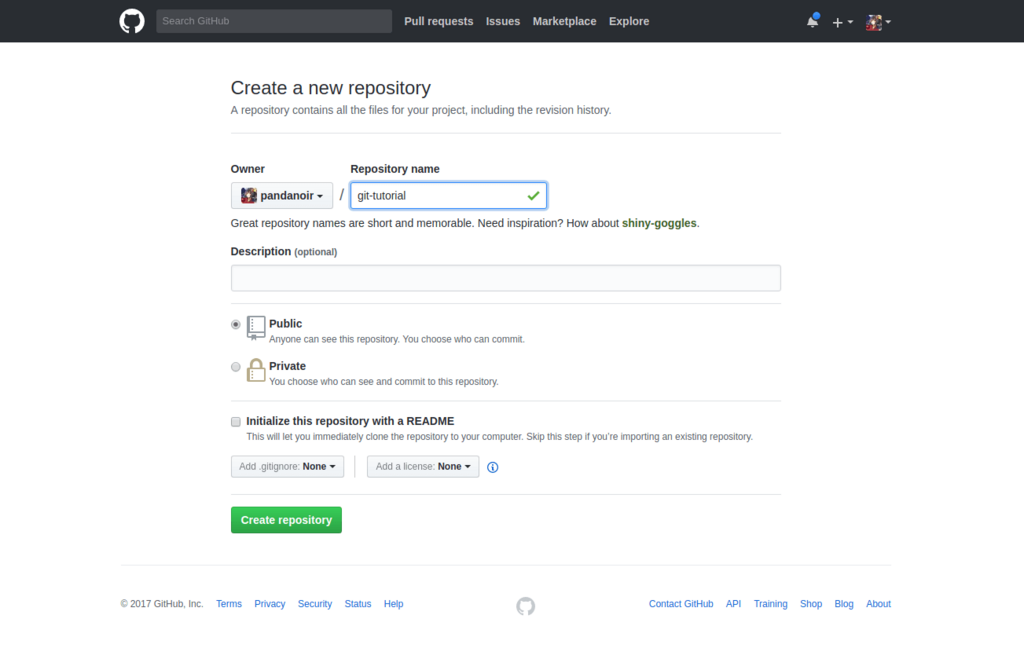Image resolution: width=1024 pixels, height=659 pixels.
Task: Open the plus create-new menu
Action: tap(842, 22)
